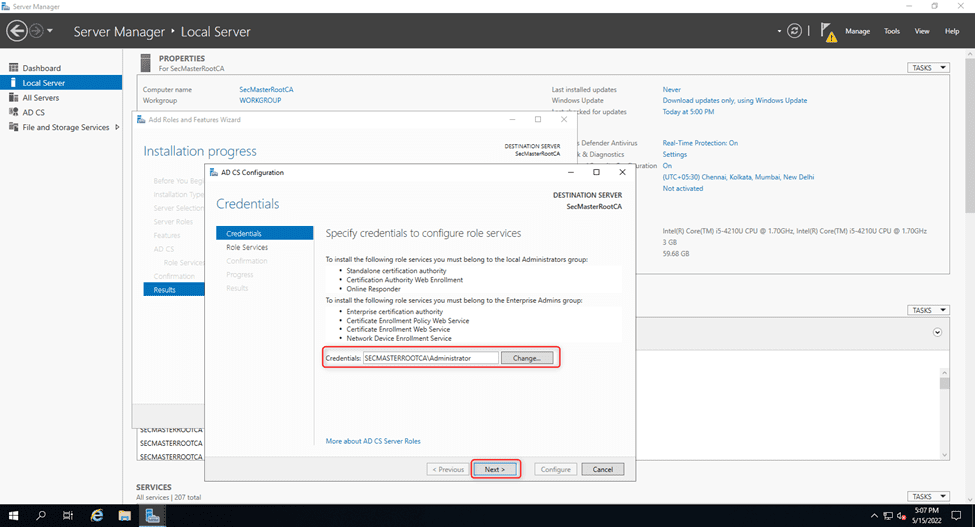Click Cancel in AD CS Configuration
The width and height of the screenshot is (975, 527).
pyautogui.click(x=603, y=469)
